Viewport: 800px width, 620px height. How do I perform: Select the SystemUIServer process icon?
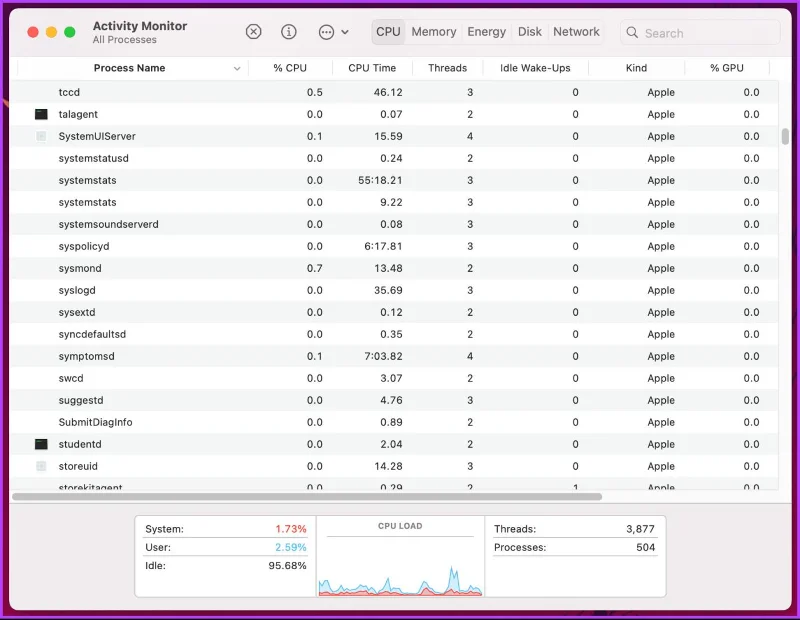pos(41,136)
